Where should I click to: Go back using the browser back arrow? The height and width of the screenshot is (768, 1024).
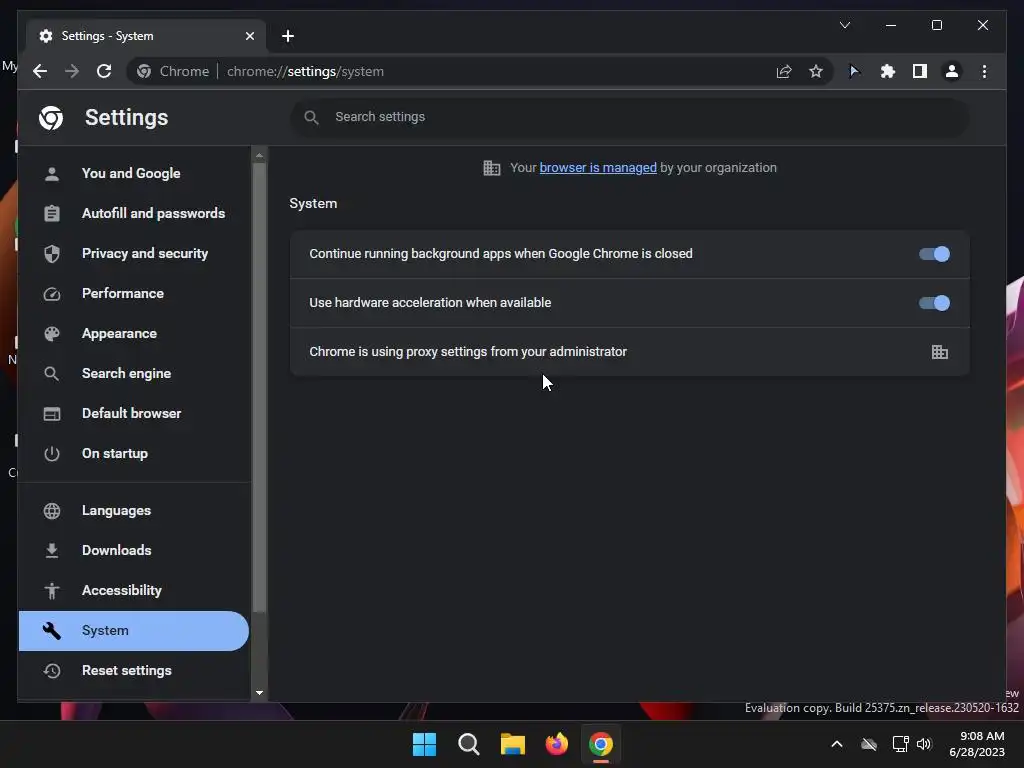click(40, 71)
